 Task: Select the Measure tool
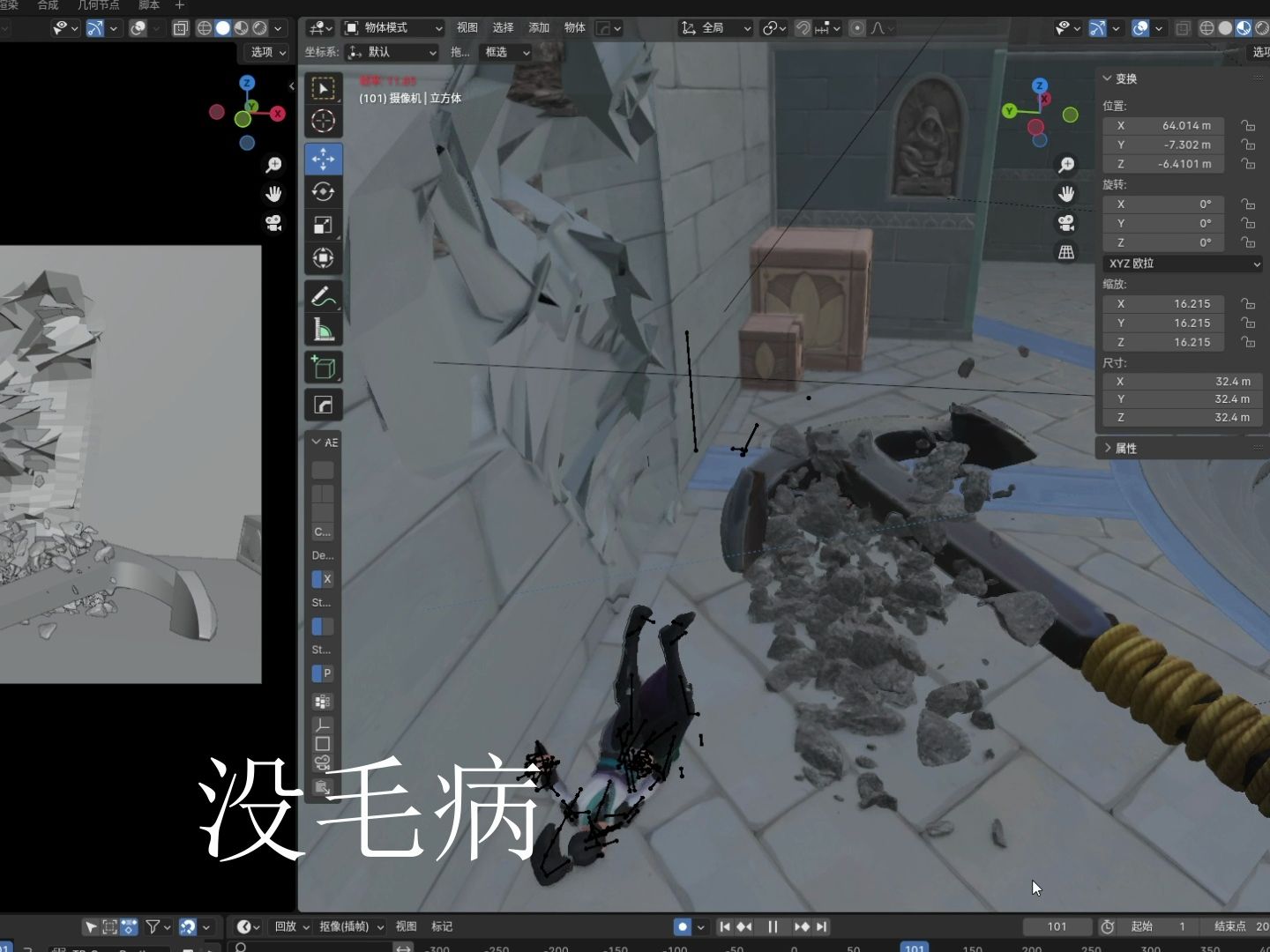[x=323, y=330]
